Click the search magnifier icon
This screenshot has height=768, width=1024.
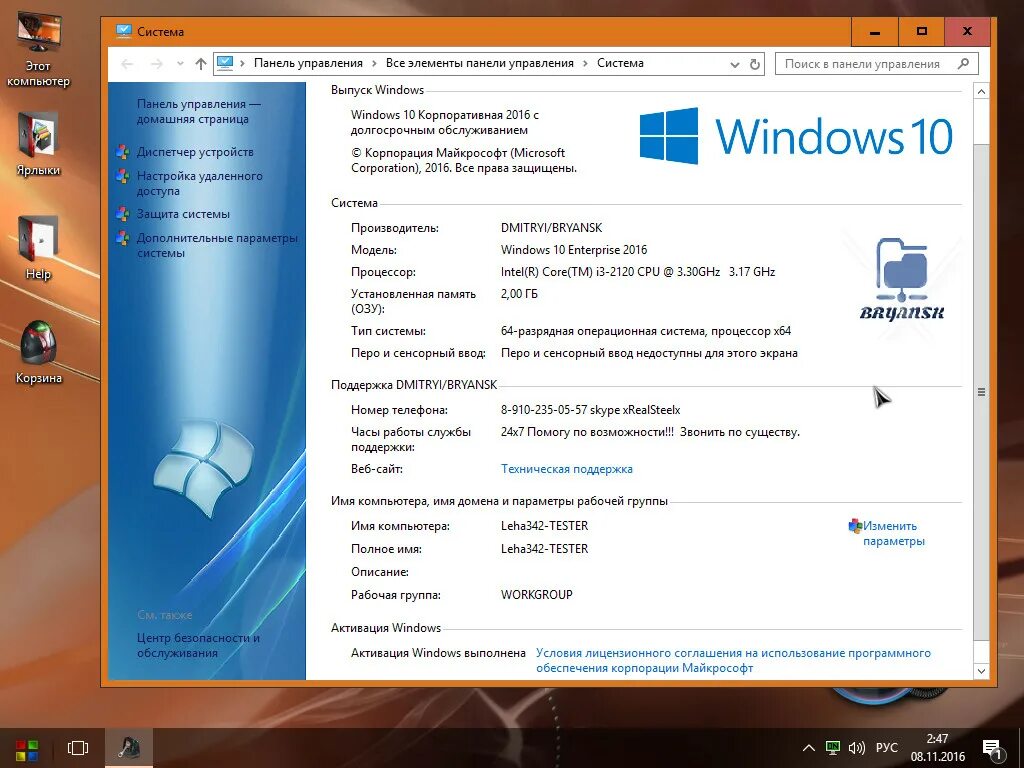pyautogui.click(x=963, y=63)
